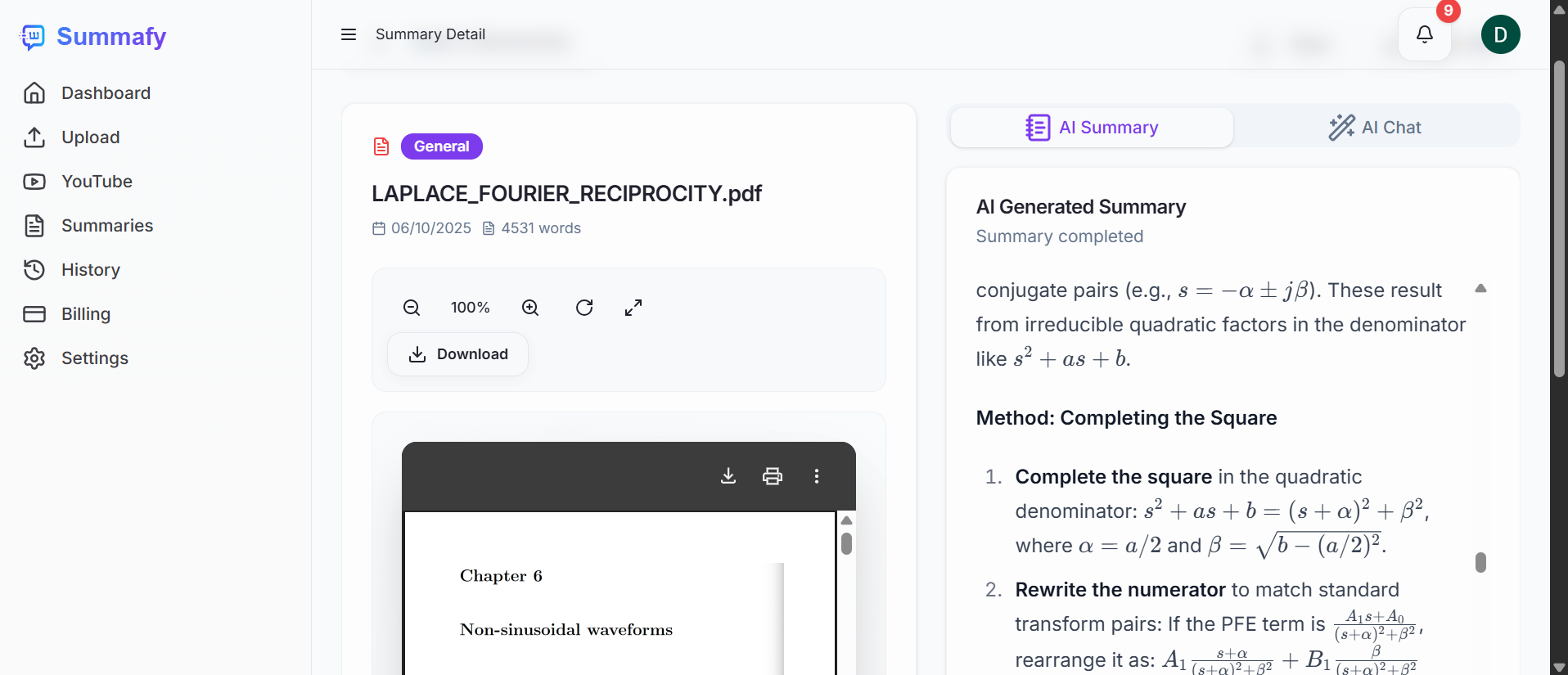The width and height of the screenshot is (1568, 675).
Task: Click the page scroll down arrow
Action: tap(1559, 668)
